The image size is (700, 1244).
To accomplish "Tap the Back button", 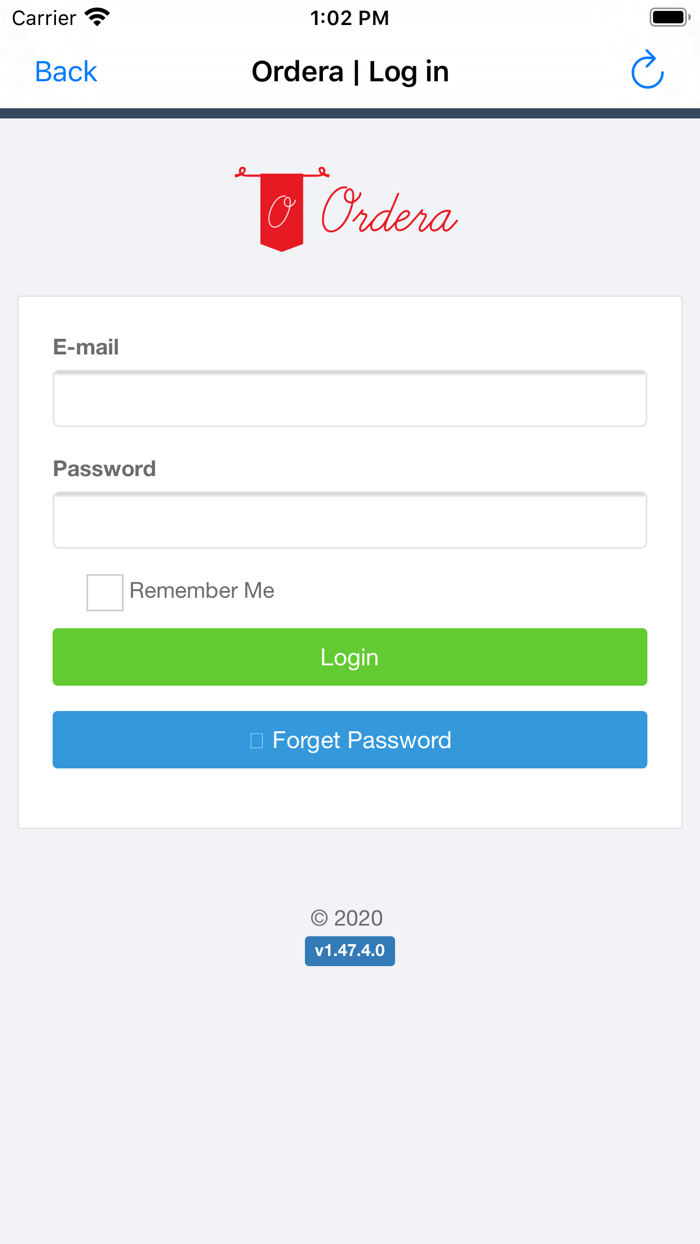I will [66, 72].
